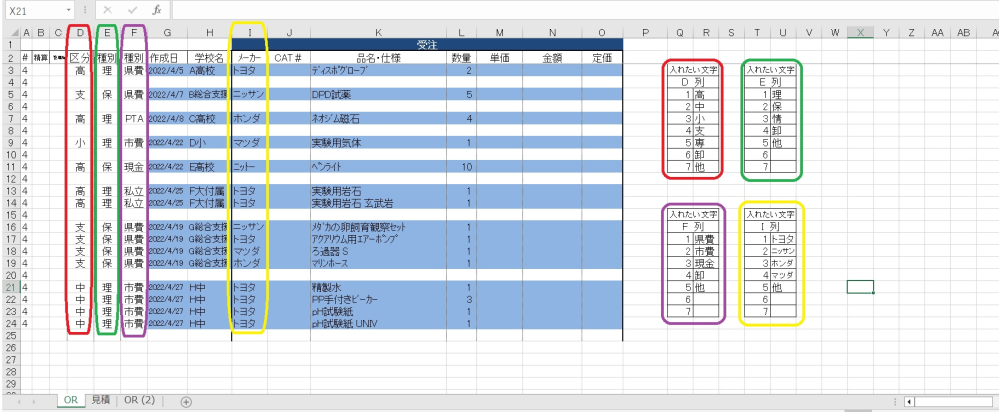Screen dimensions: 999x412
Task: Open Insert Function fx icon
Action: coord(157,11)
